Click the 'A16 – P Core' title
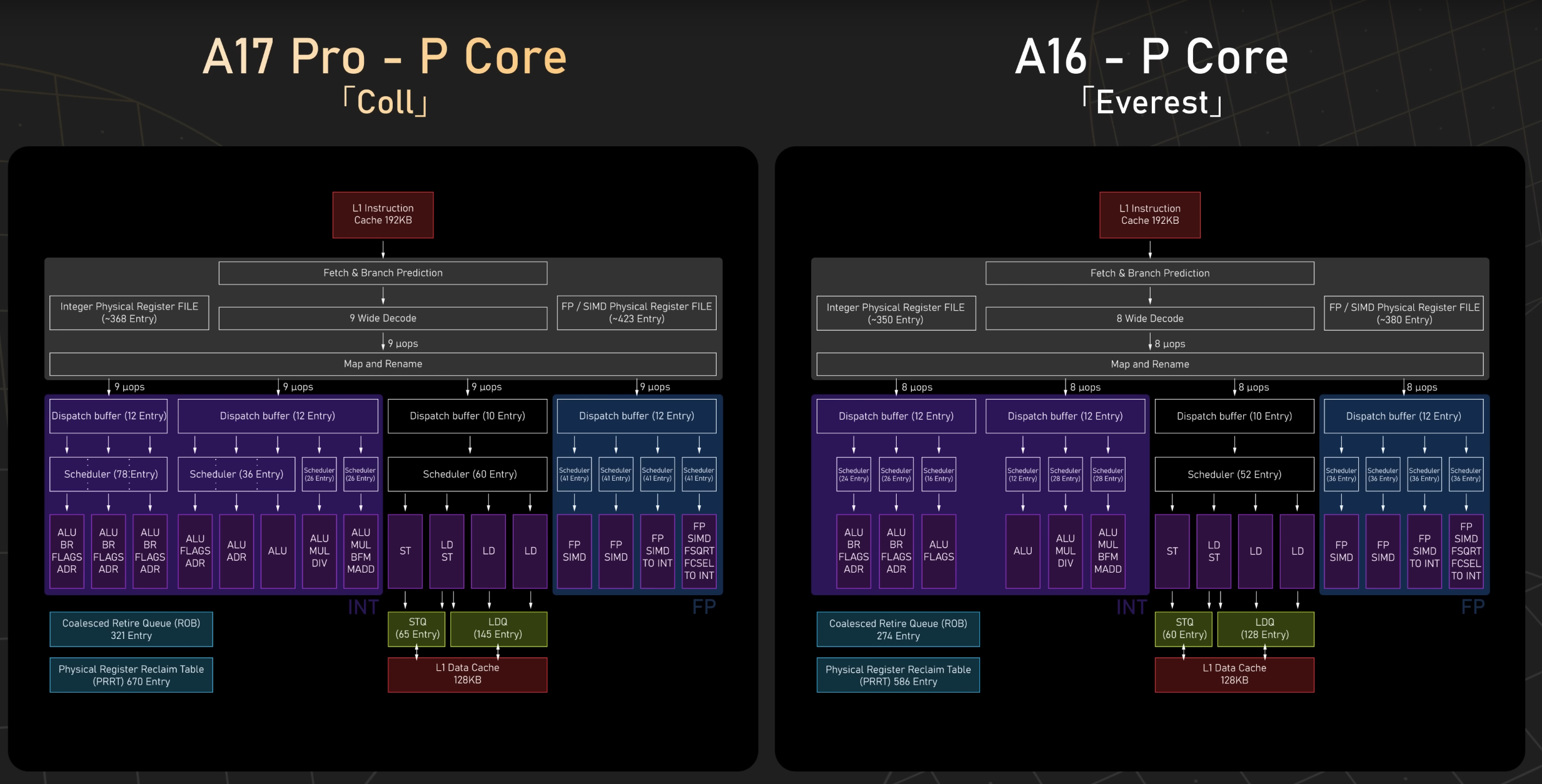1542x784 pixels. tap(1151, 56)
